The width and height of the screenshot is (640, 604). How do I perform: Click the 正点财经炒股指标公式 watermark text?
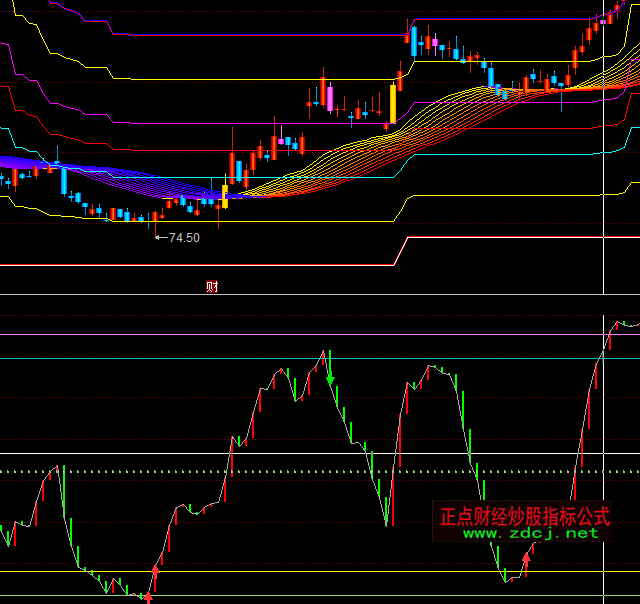point(524,516)
